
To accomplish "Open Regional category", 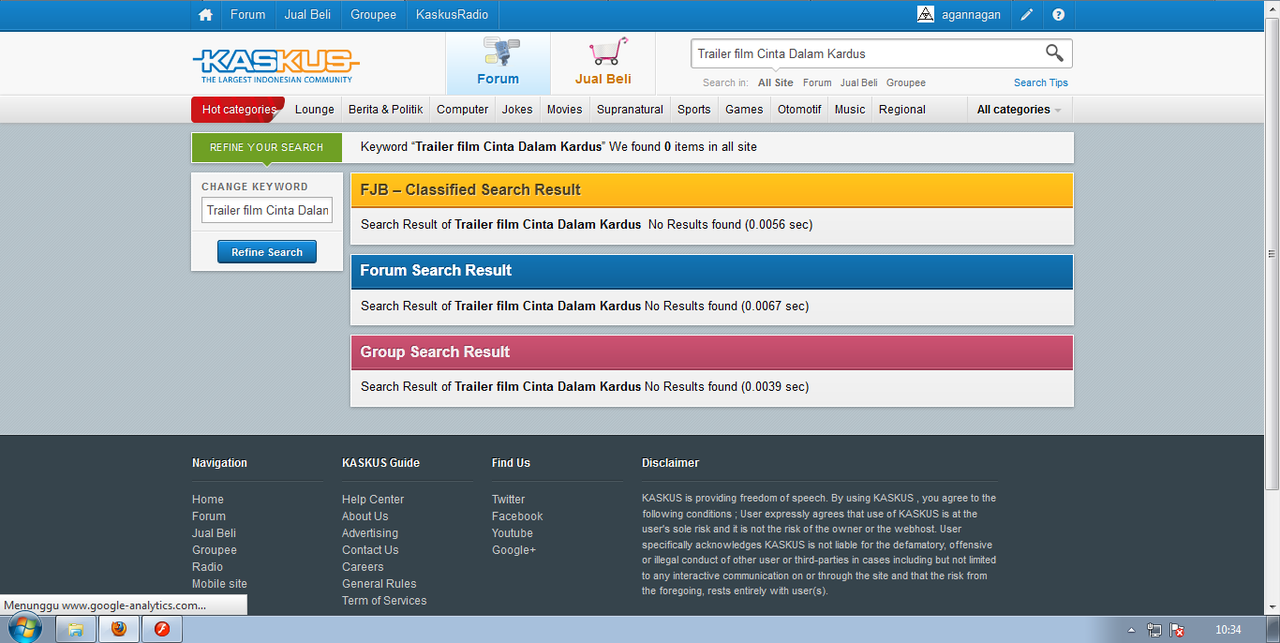I will click(x=902, y=109).
